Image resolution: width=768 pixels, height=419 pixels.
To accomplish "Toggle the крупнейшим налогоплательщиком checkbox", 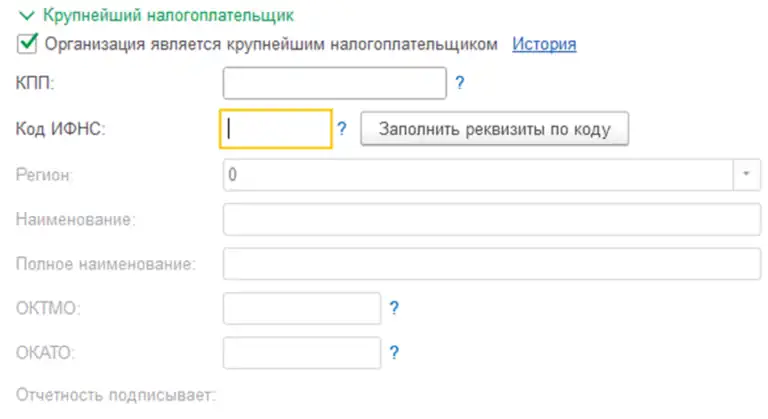I will click(28, 44).
